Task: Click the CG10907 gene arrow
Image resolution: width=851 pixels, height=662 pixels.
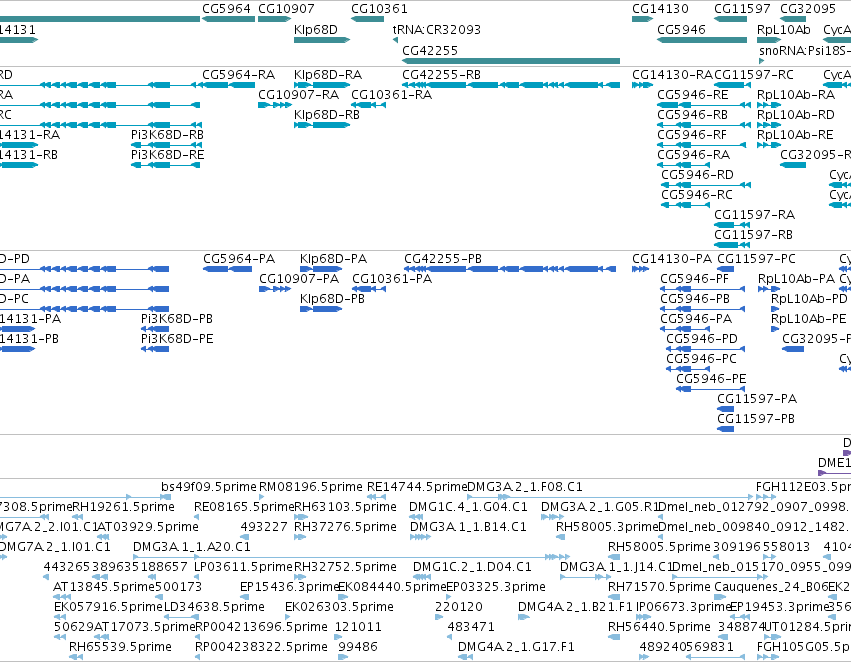Action: (x=275, y=20)
